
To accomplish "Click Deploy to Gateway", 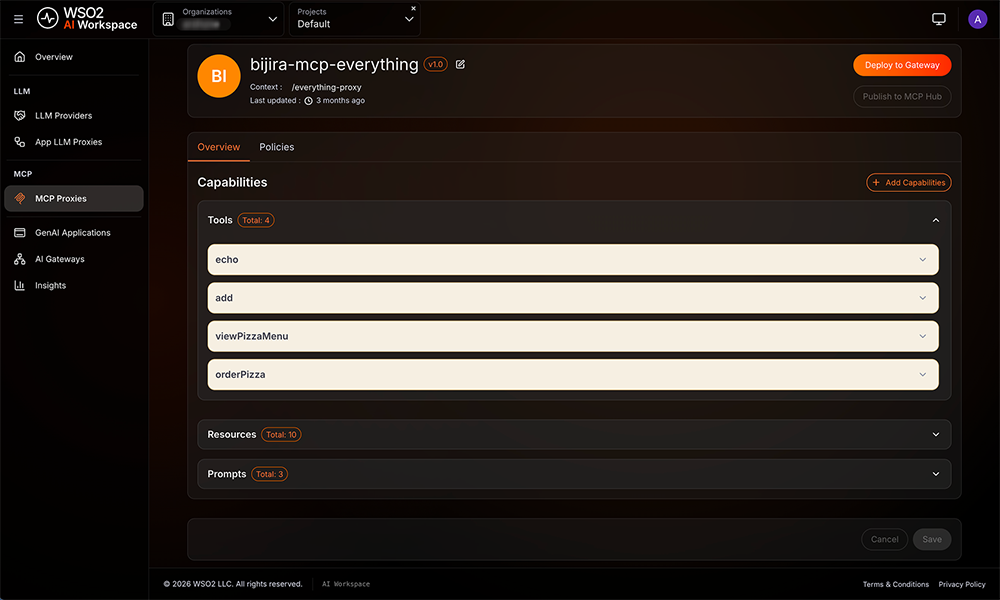I will [902, 65].
